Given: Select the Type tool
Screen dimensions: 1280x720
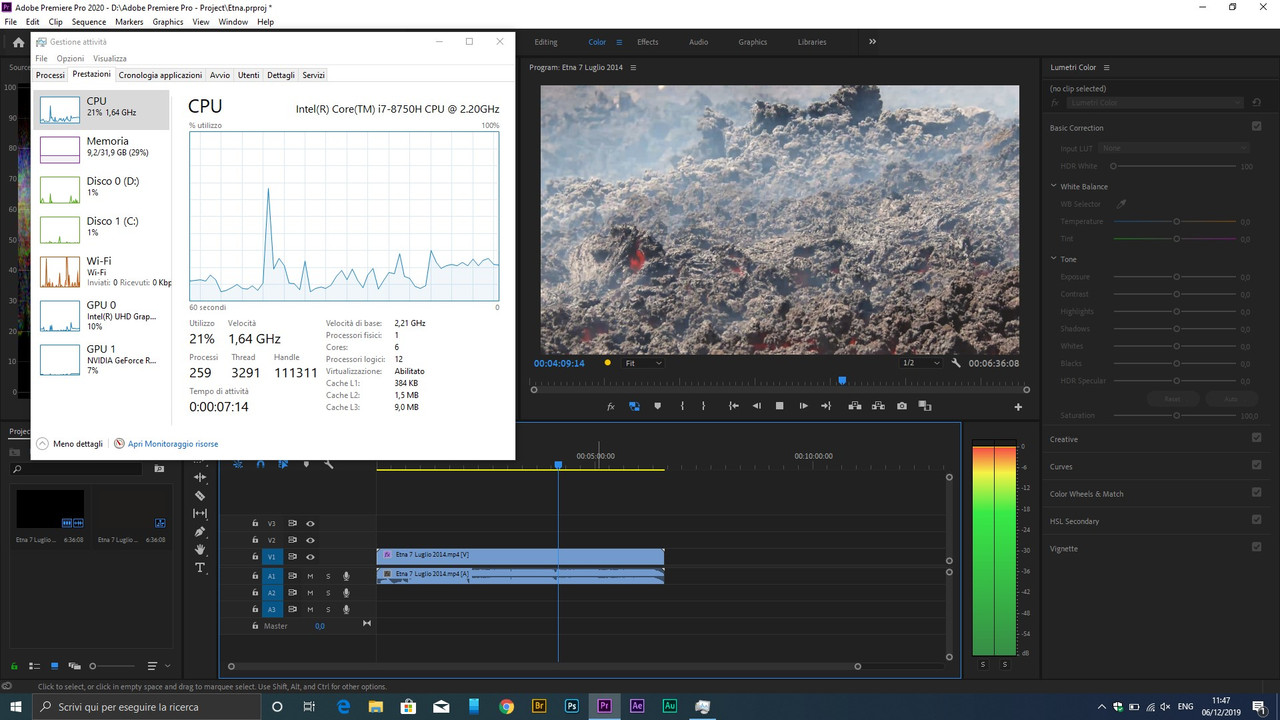Looking at the screenshot, I should point(200,568).
